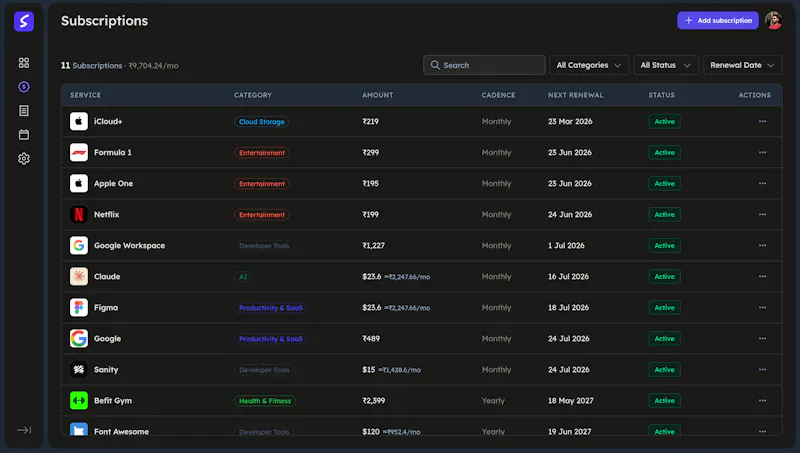Click the Netflix logo icon
Screen dimensions: 800x453
click(79, 215)
